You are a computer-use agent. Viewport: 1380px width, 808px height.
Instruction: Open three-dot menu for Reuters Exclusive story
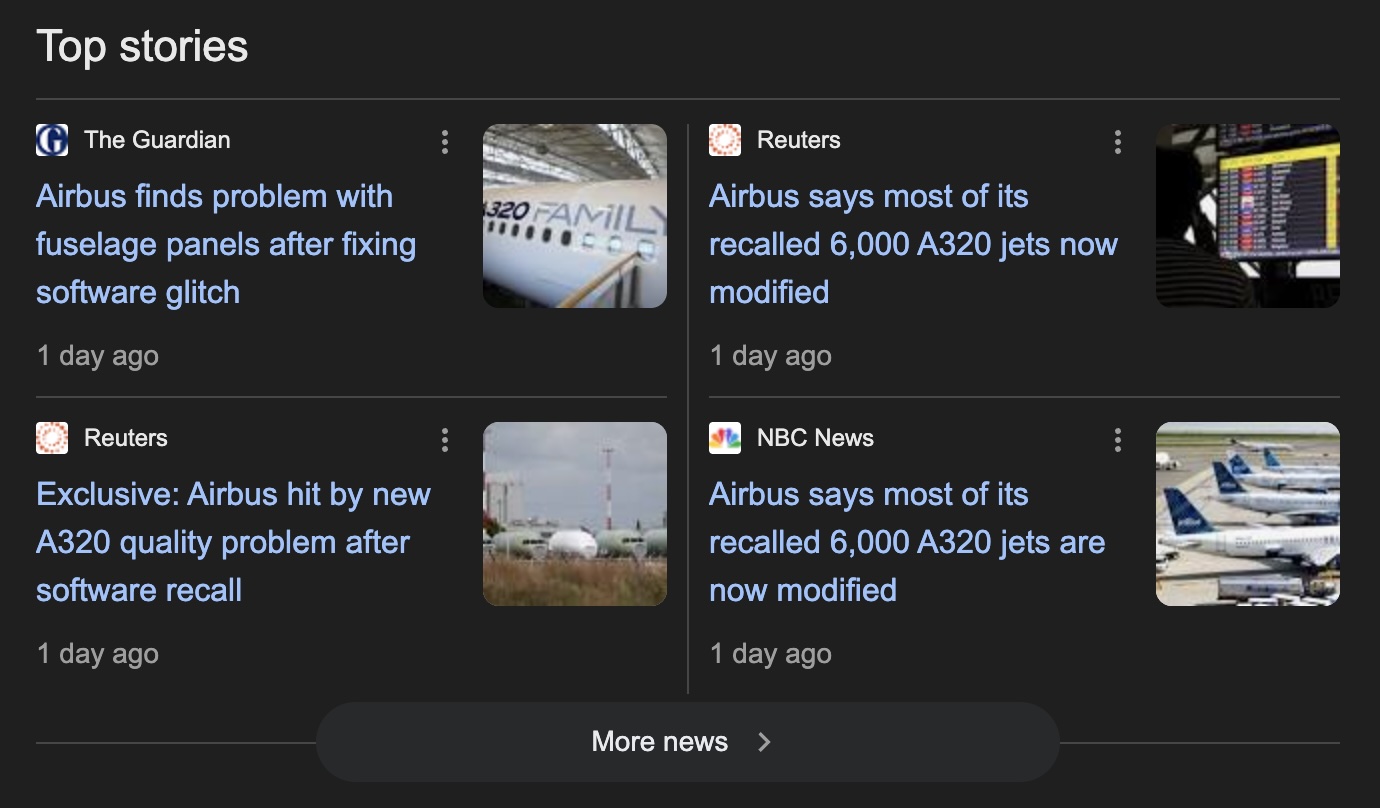(445, 440)
